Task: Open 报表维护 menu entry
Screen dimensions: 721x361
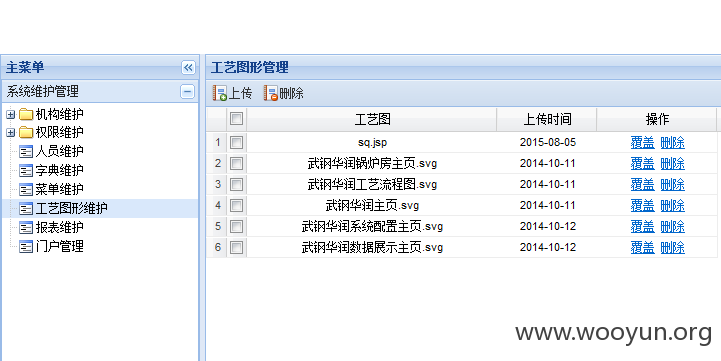Action: point(59,227)
